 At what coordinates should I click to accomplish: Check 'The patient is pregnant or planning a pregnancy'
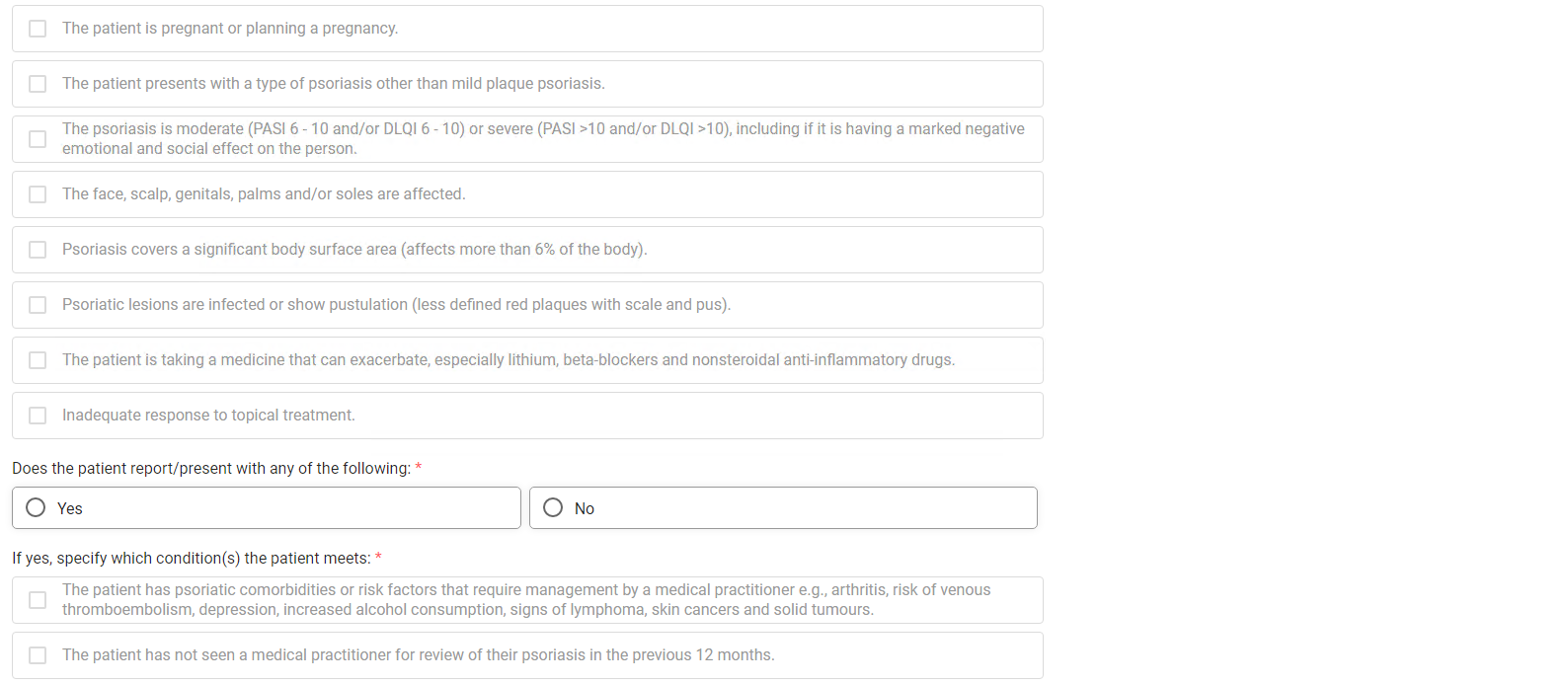click(x=38, y=29)
